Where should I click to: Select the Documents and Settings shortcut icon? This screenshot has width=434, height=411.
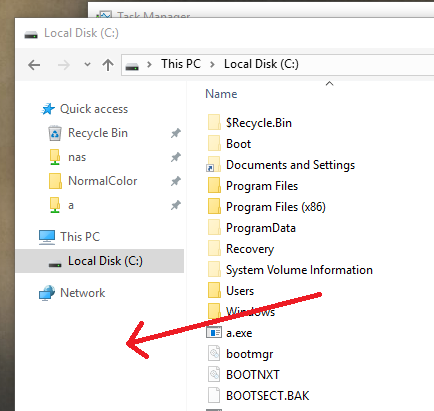pyautogui.click(x=214, y=164)
